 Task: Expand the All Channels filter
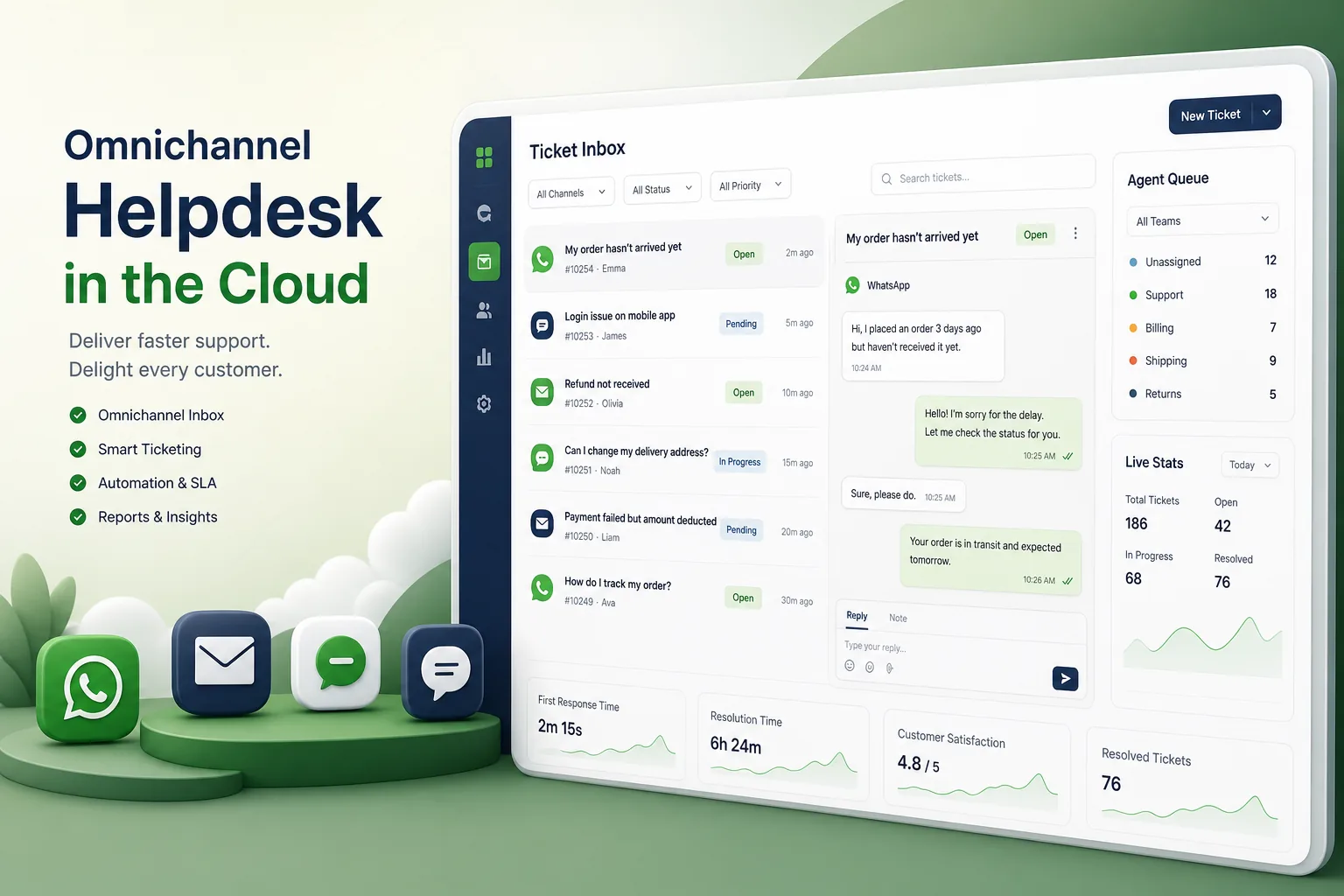571,192
